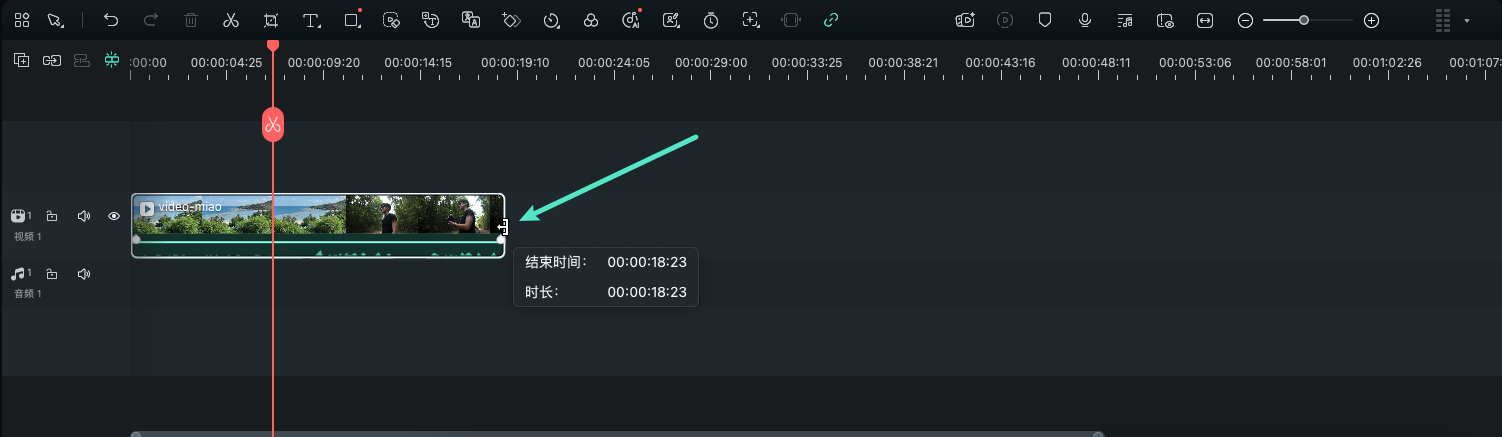Click the 视频 1 track label
This screenshot has width=1502, height=437.
point(27,237)
